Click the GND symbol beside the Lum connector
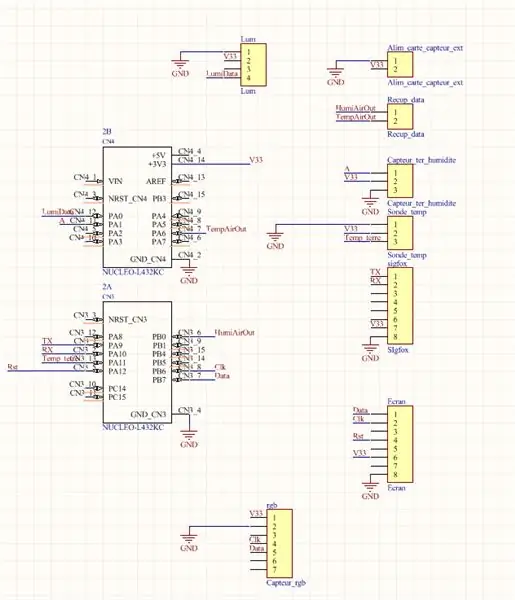Screen dimensions: 515x600 click(x=180, y=68)
